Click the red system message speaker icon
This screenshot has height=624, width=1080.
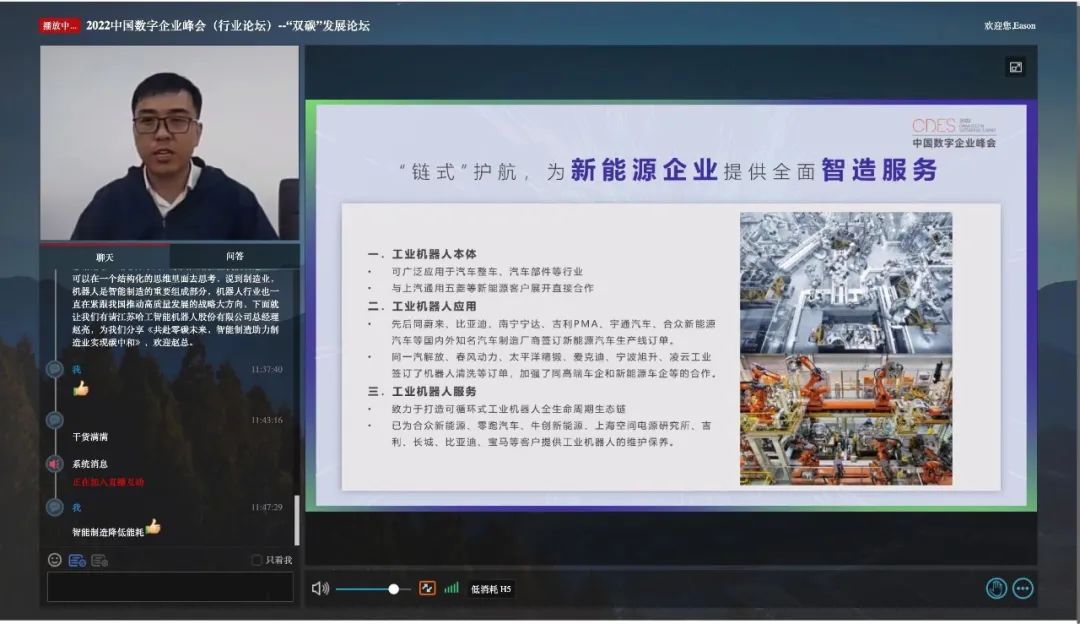54,464
